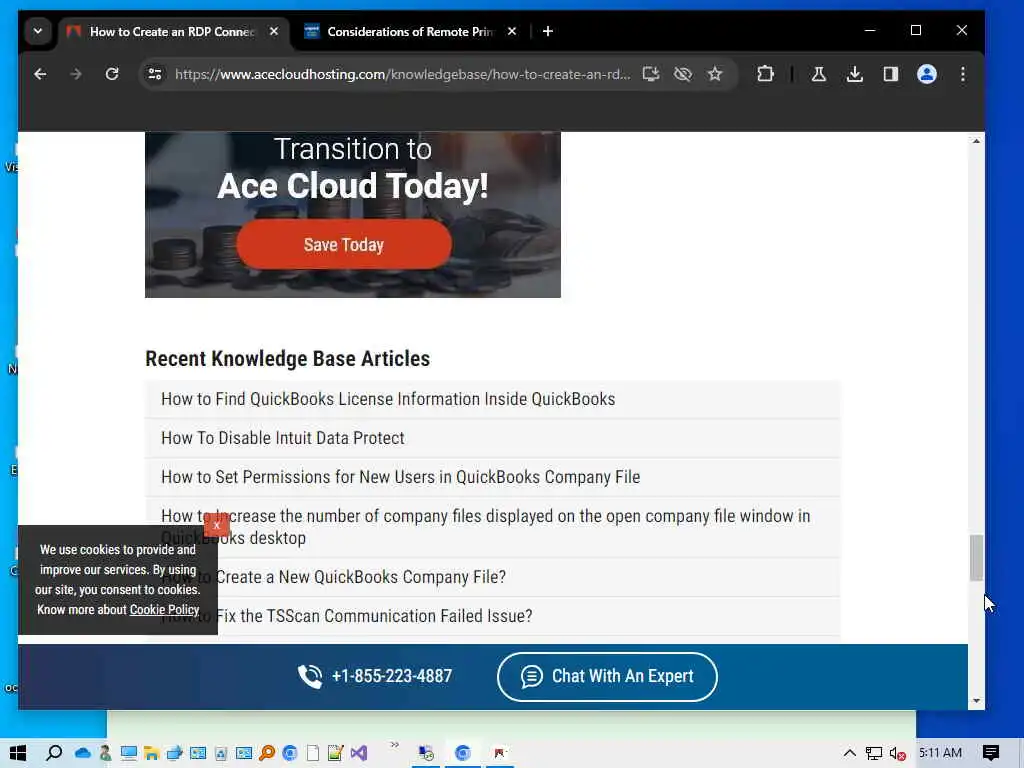The width and height of the screenshot is (1024, 768).
Task: Click the install app icon in address bar
Action: pos(650,74)
